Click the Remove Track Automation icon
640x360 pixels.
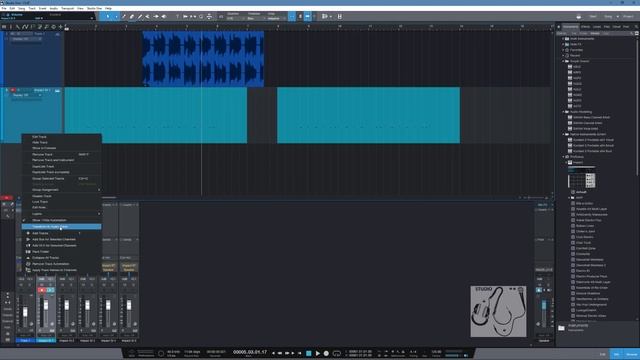(x=28, y=264)
